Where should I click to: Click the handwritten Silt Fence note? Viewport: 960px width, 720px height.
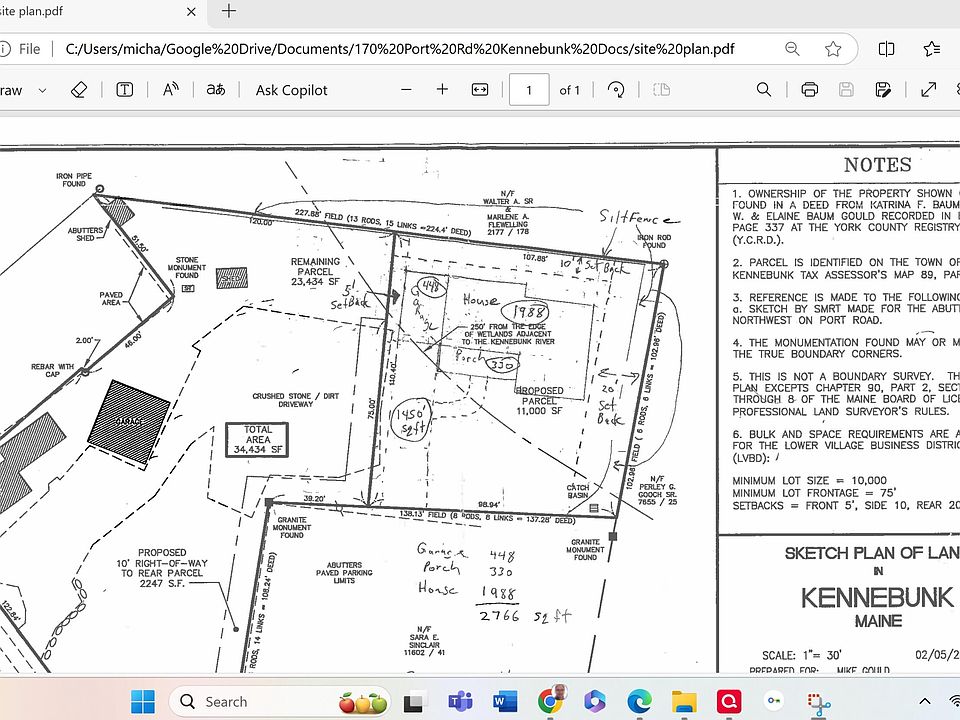639,217
